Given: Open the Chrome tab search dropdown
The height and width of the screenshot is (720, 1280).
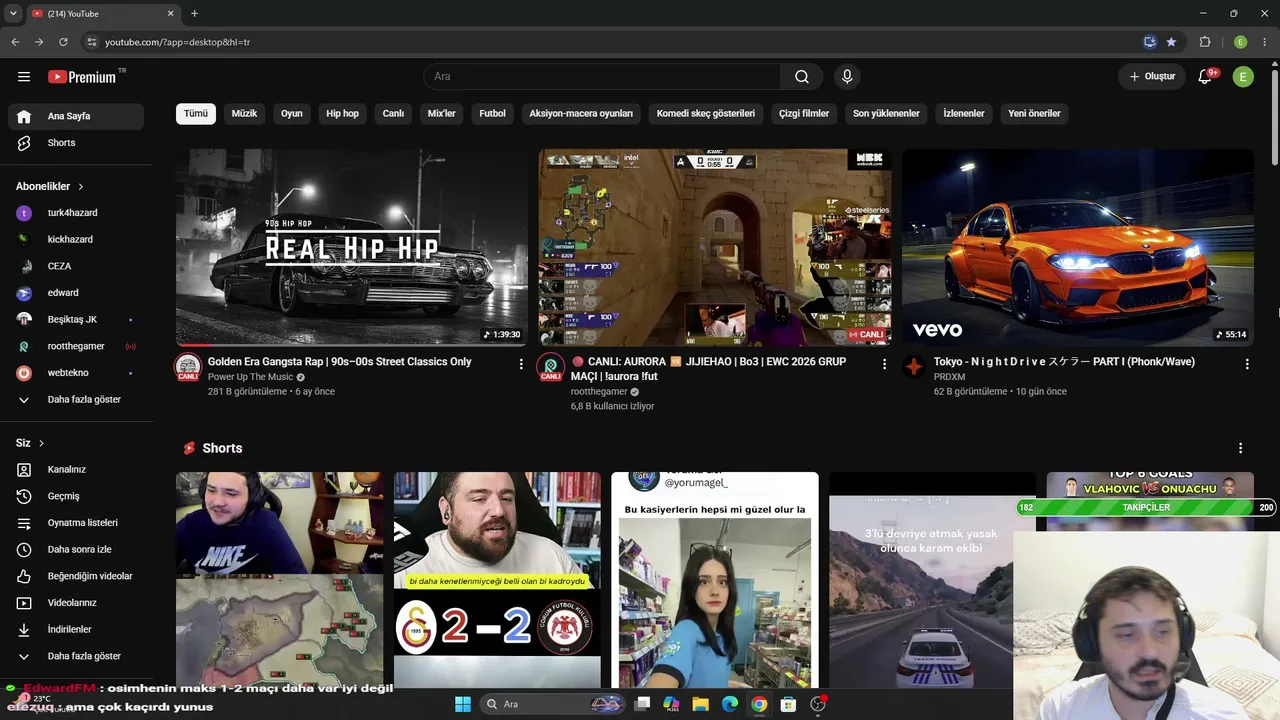Looking at the screenshot, I should [x=13, y=13].
